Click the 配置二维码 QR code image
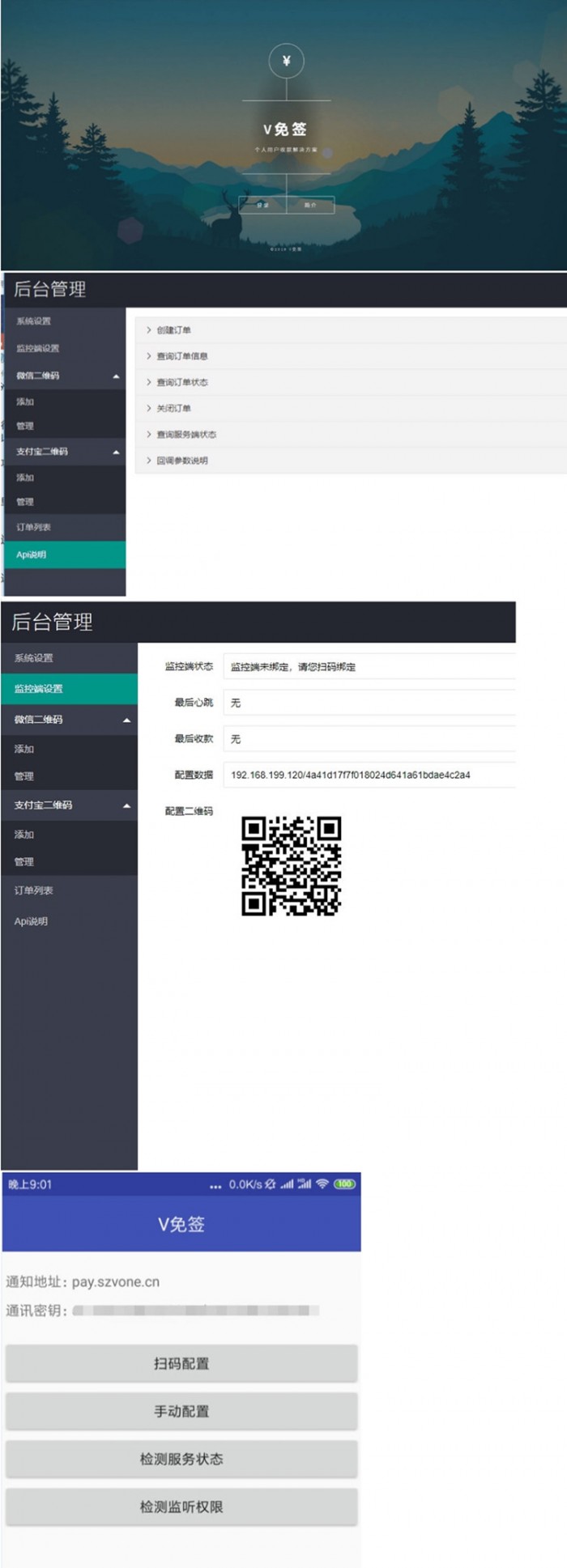567x1568 pixels. click(292, 866)
